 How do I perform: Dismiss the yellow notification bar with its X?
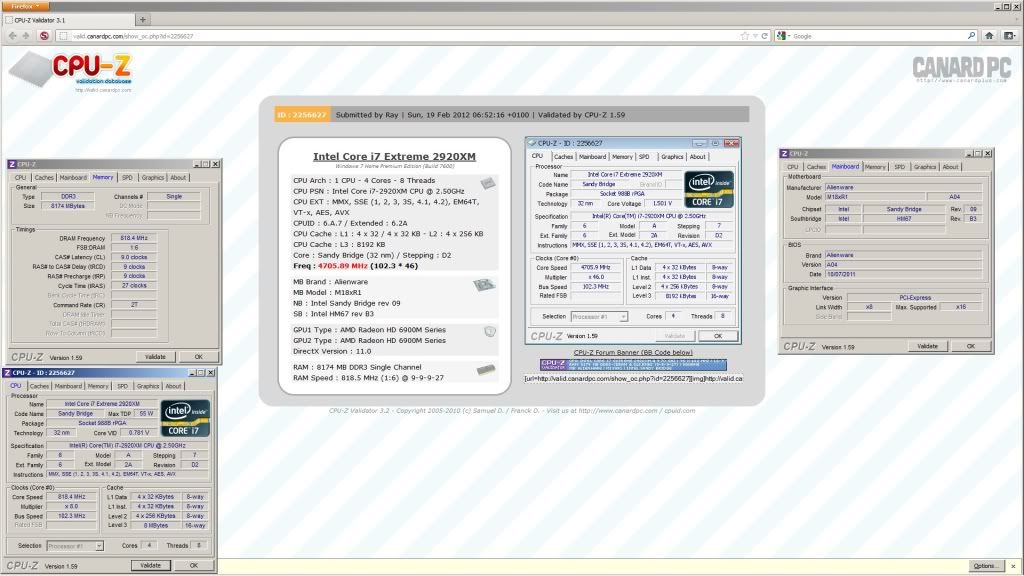point(1014,566)
